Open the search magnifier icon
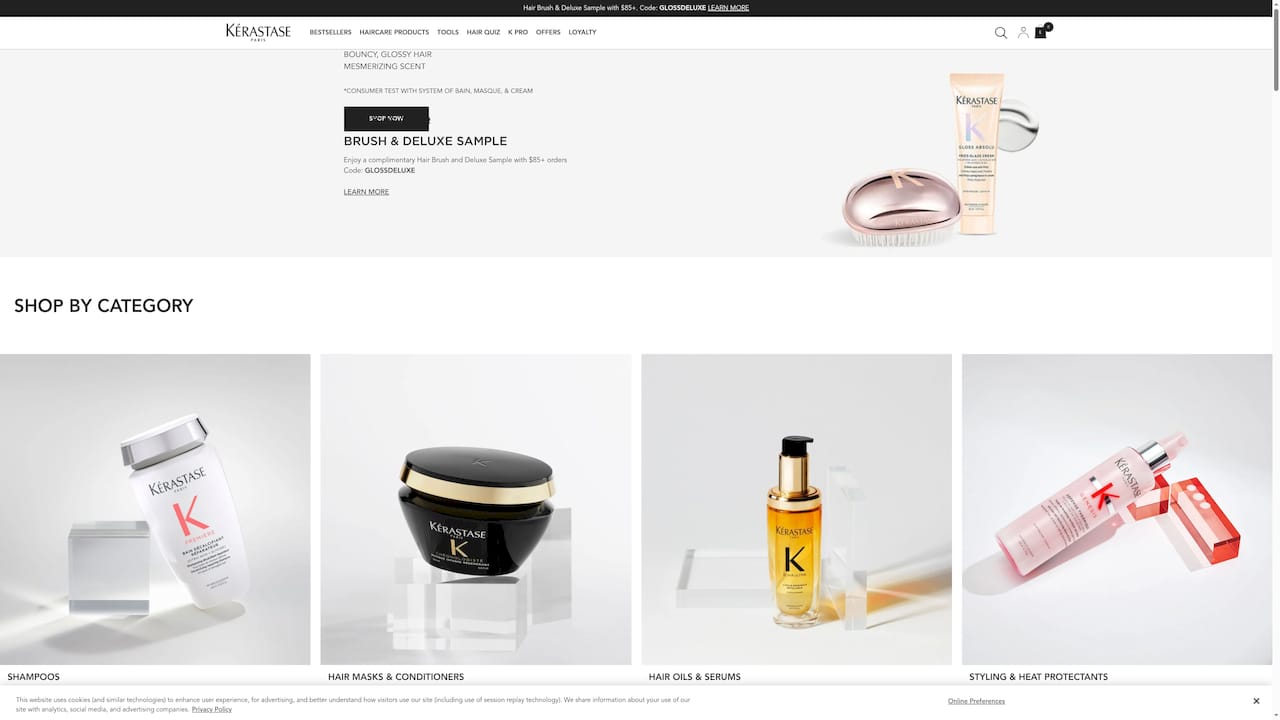The image size is (1280, 720). pos(1000,33)
